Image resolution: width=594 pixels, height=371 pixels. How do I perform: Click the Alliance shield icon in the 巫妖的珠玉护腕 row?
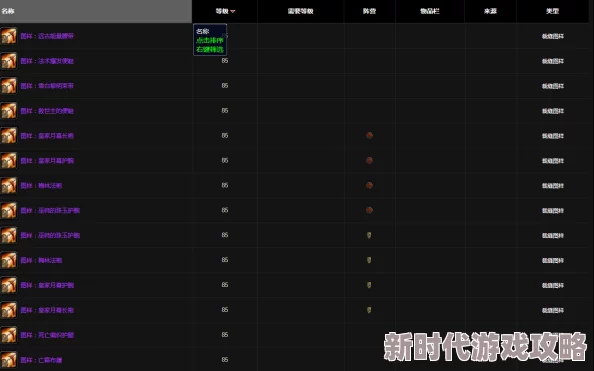click(369, 235)
